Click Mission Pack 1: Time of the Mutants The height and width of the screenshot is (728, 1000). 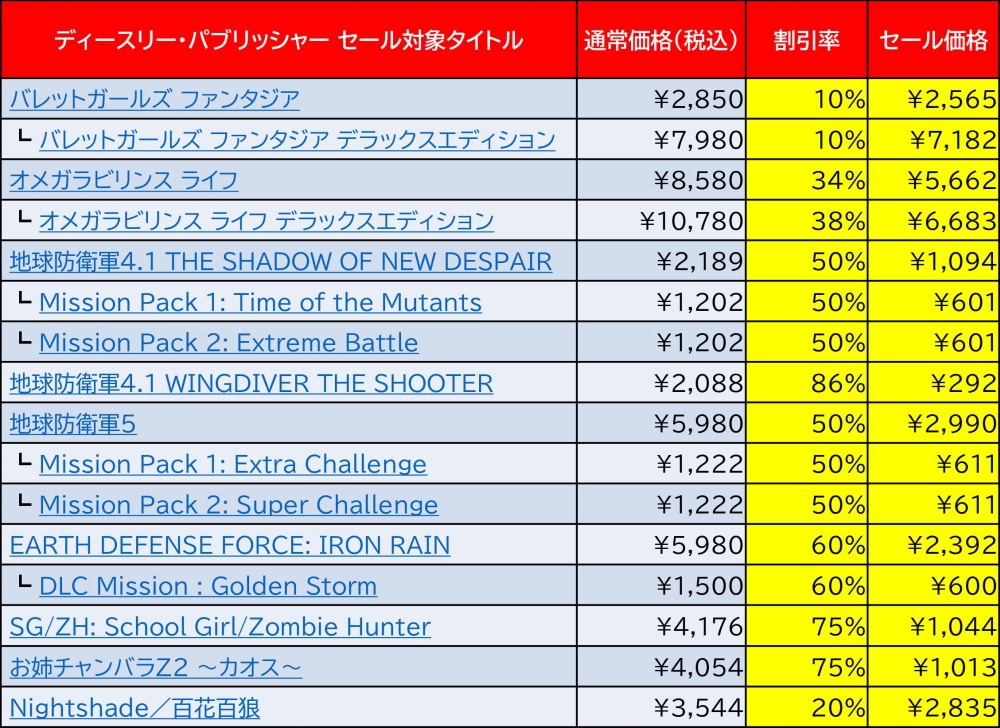(x=260, y=302)
